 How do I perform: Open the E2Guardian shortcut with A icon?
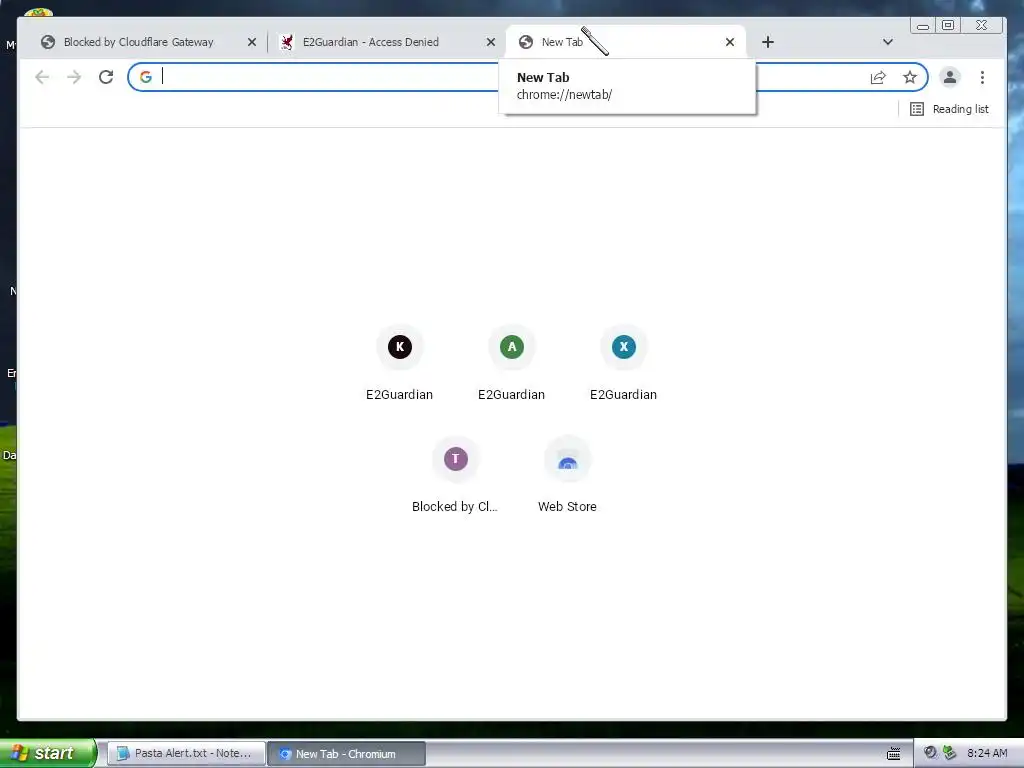pyautogui.click(x=511, y=362)
